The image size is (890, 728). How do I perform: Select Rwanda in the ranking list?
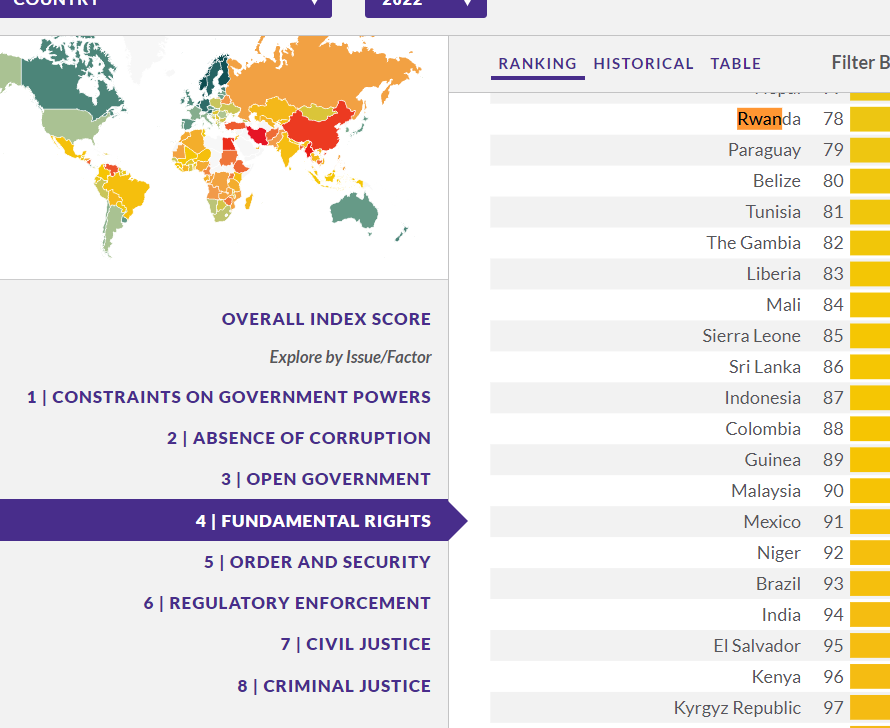click(x=768, y=119)
